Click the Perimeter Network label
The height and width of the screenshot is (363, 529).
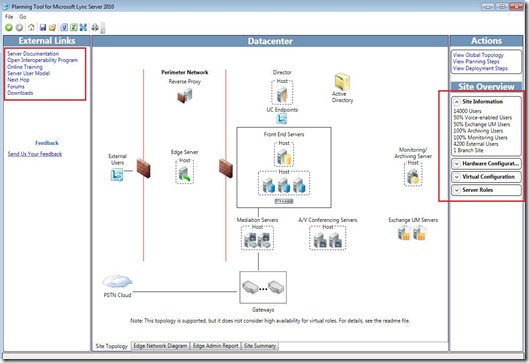[x=185, y=72]
